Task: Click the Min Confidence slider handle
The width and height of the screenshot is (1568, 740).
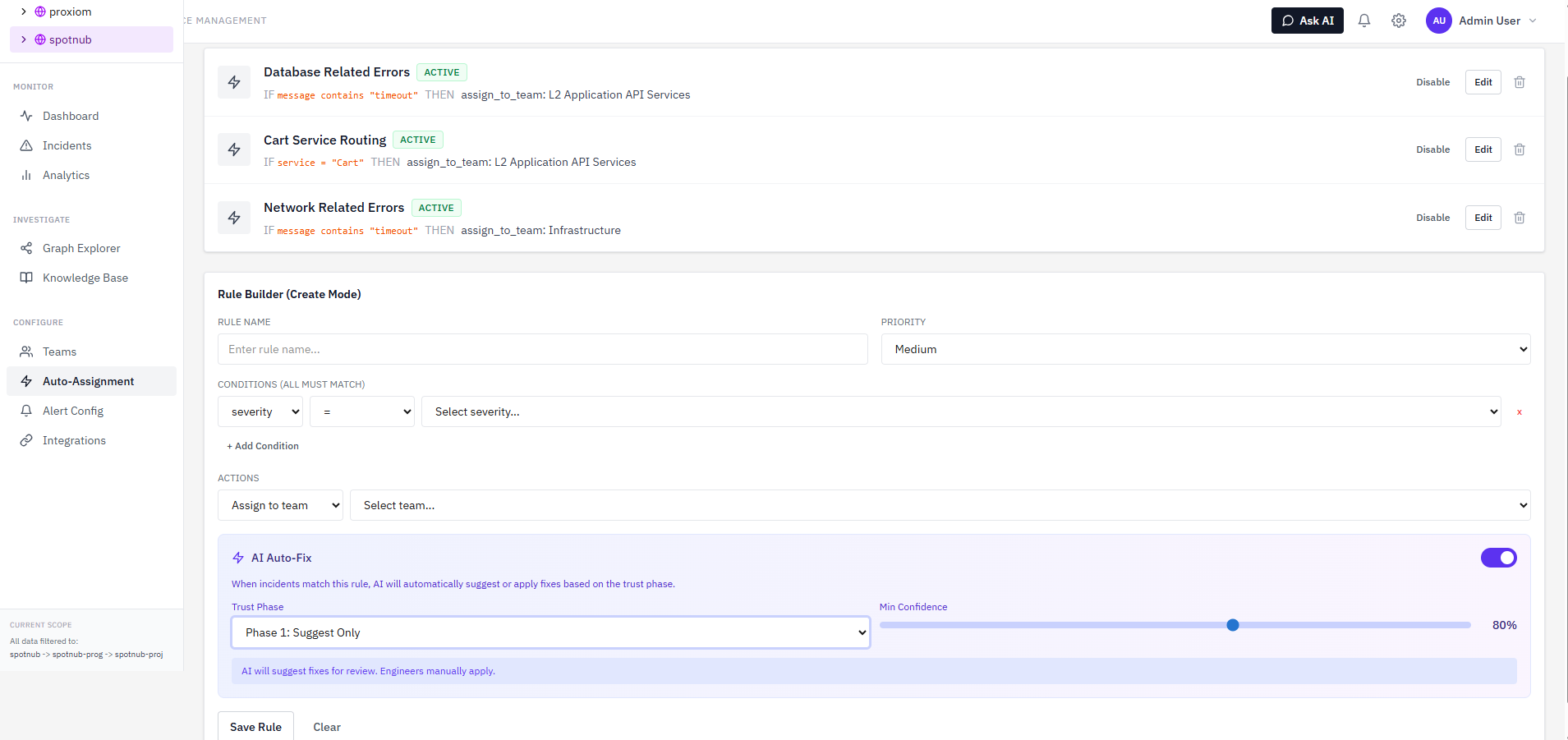Action: point(1232,625)
